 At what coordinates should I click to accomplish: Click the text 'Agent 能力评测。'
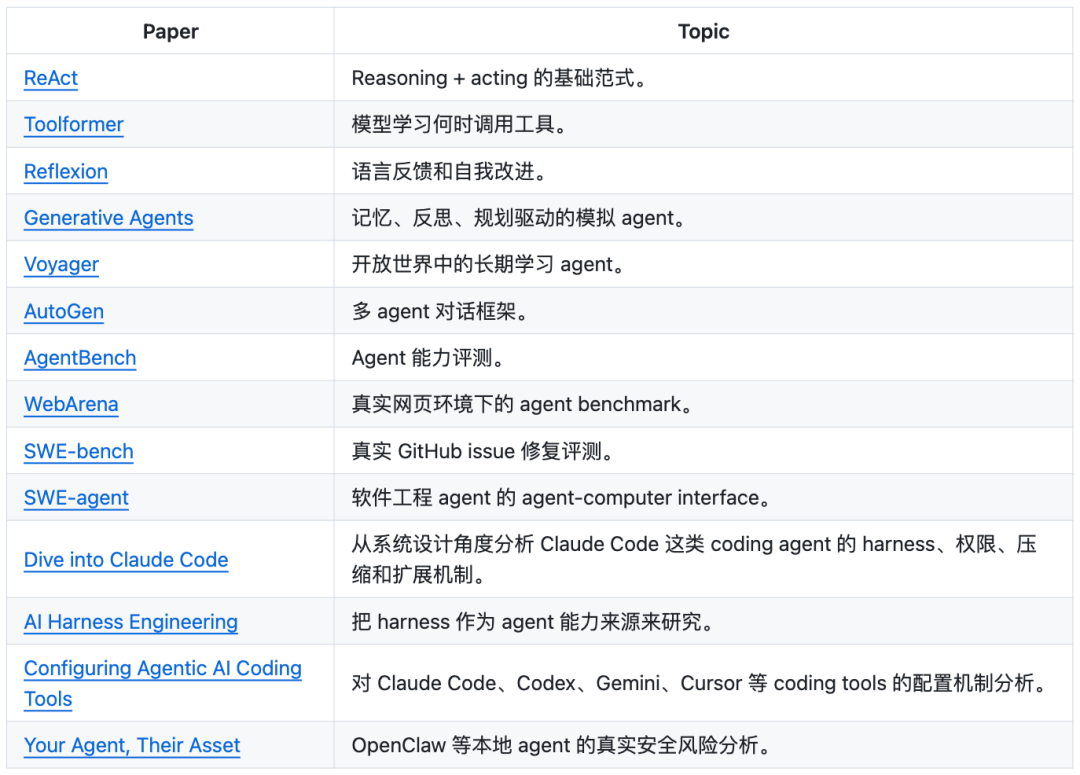[x=428, y=358]
